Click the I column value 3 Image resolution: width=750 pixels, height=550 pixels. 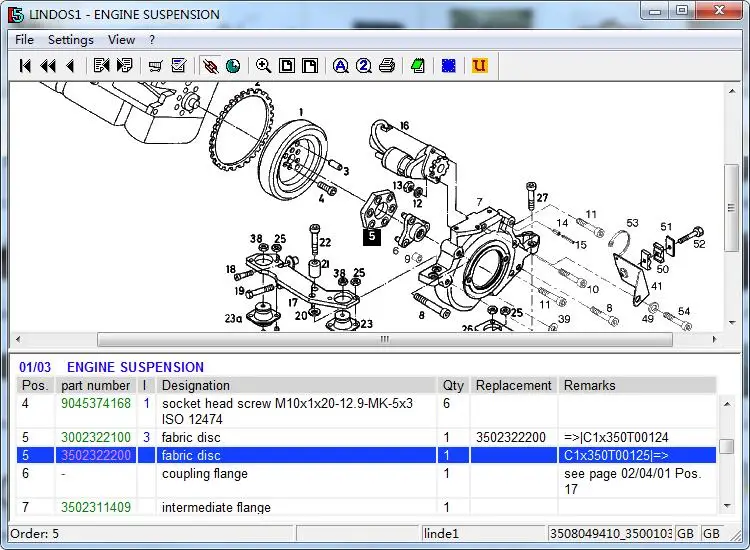[x=146, y=437]
